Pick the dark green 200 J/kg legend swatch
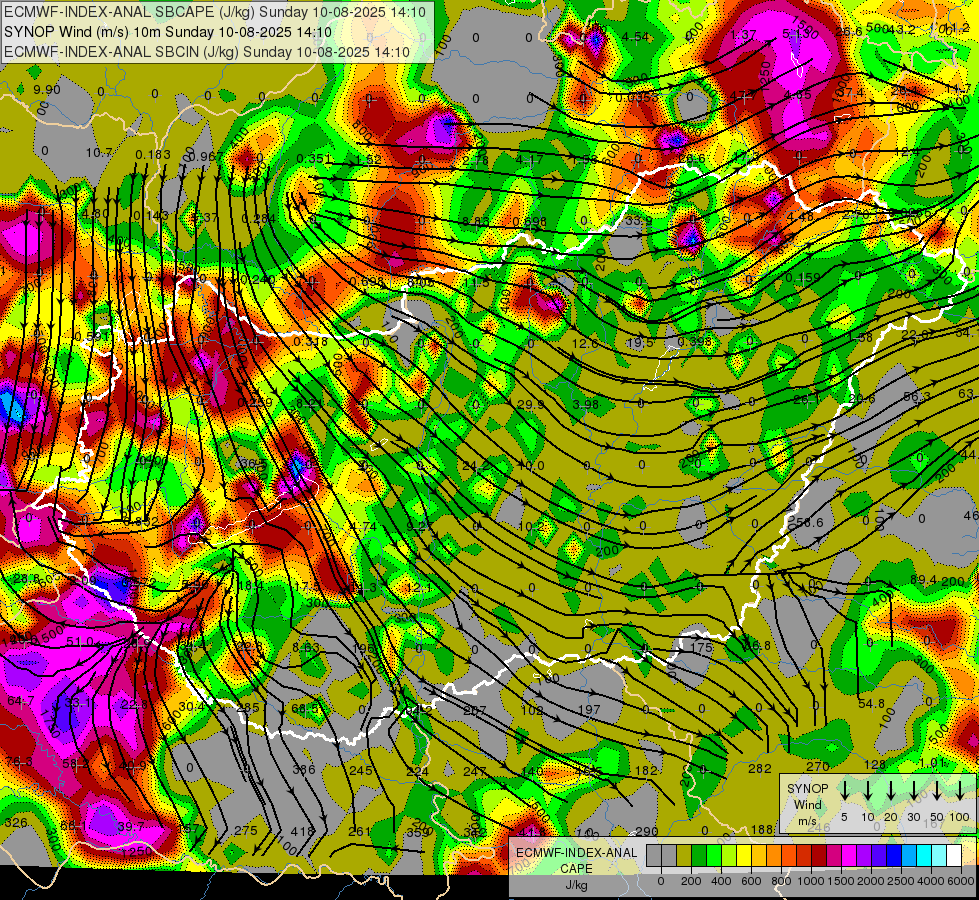This screenshot has width=979, height=900. coord(699,856)
